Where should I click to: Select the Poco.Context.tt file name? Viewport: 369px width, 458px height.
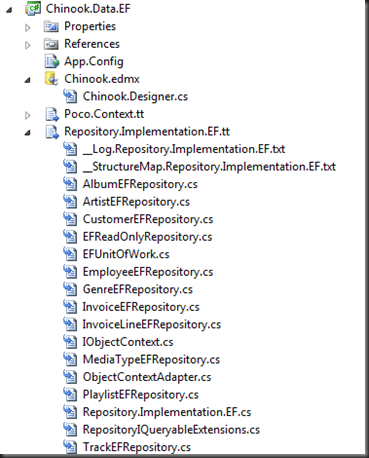tap(104, 114)
